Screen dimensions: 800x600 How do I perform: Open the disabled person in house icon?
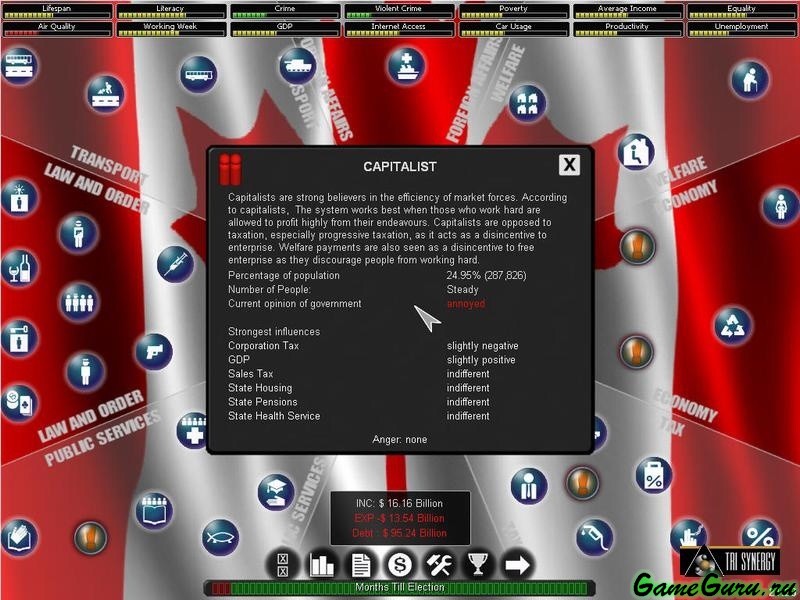pyautogui.click(x=636, y=152)
